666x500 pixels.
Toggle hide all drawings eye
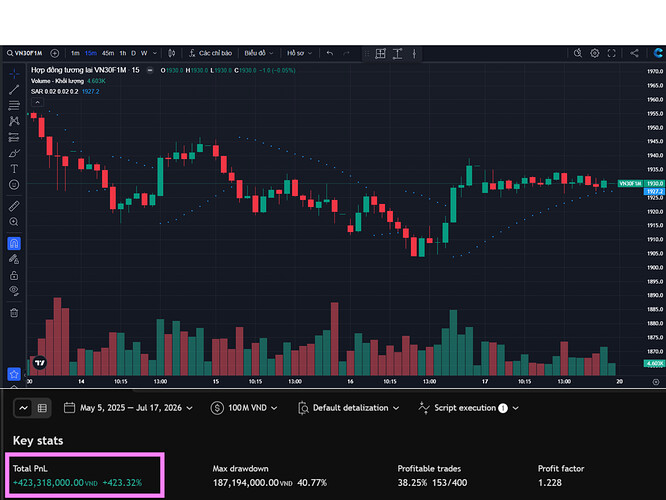coord(14,291)
